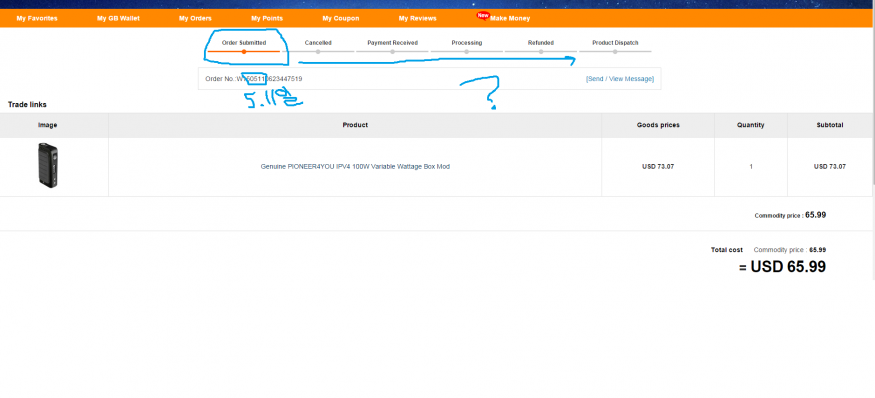
Task: View My Points section
Action: [267, 18]
